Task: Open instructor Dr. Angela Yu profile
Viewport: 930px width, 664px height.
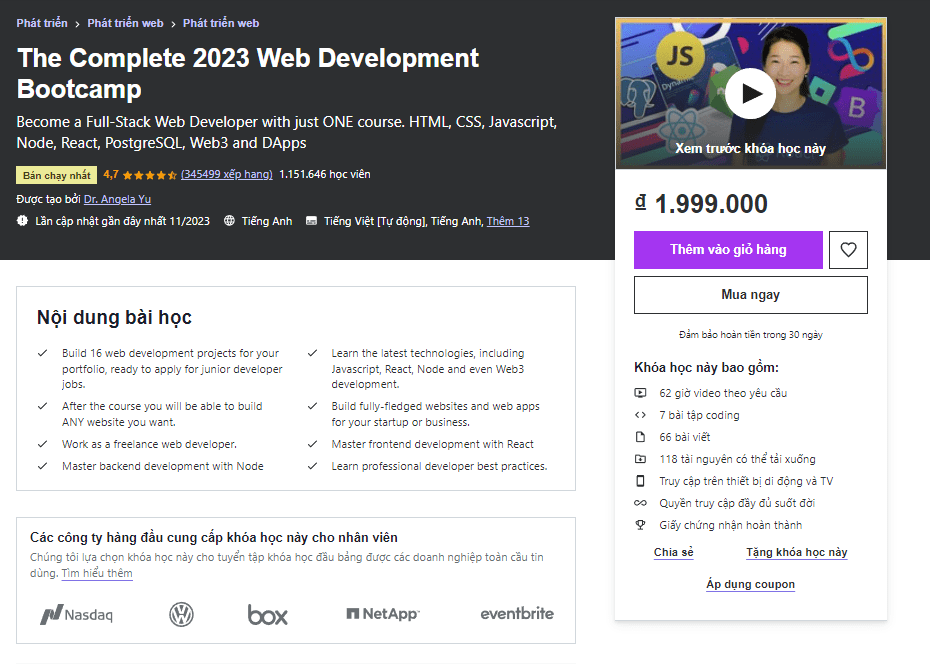Action: pos(117,199)
